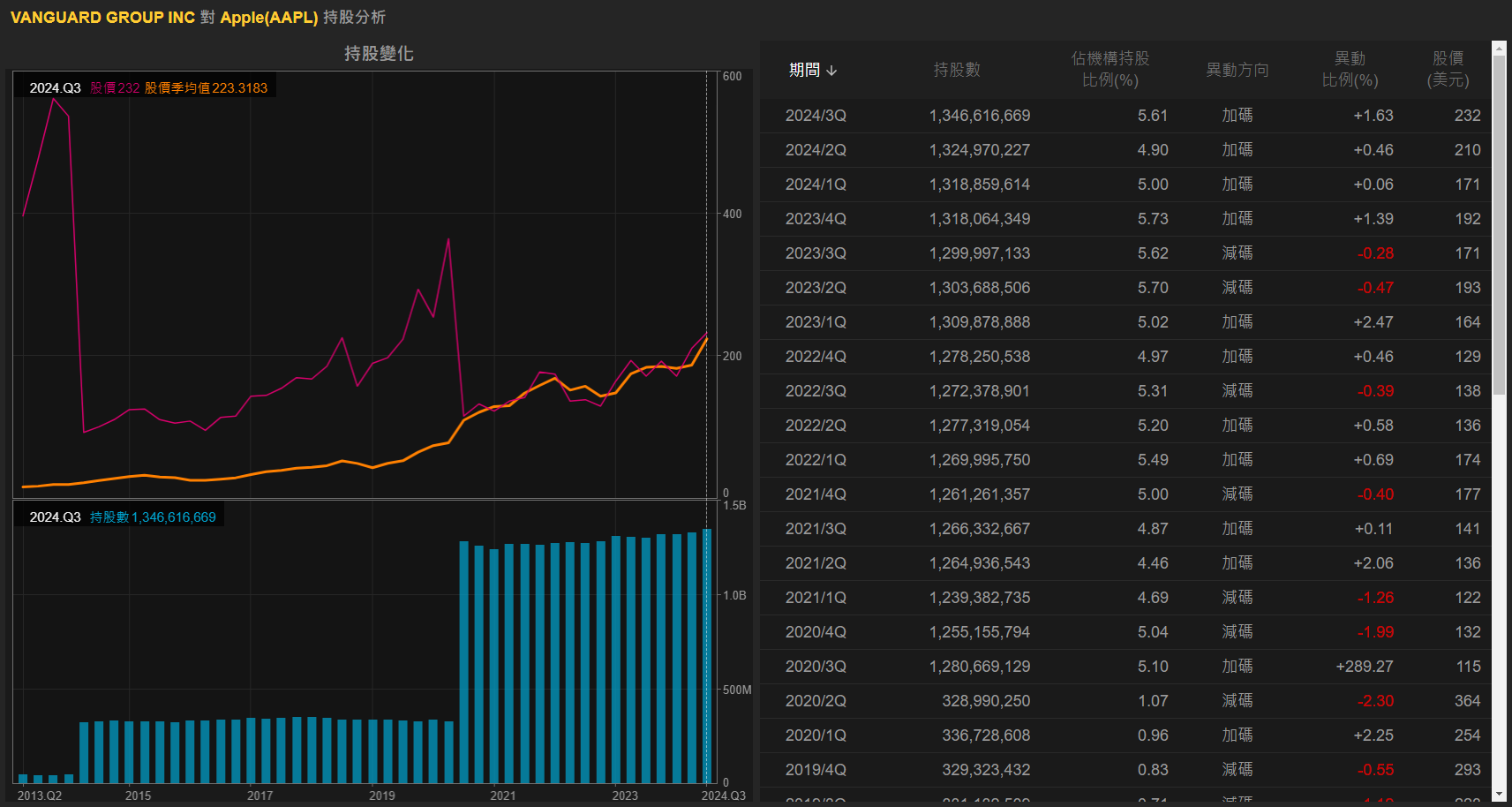
Task: Select the 2023/1Q period cell
Action: [816, 322]
